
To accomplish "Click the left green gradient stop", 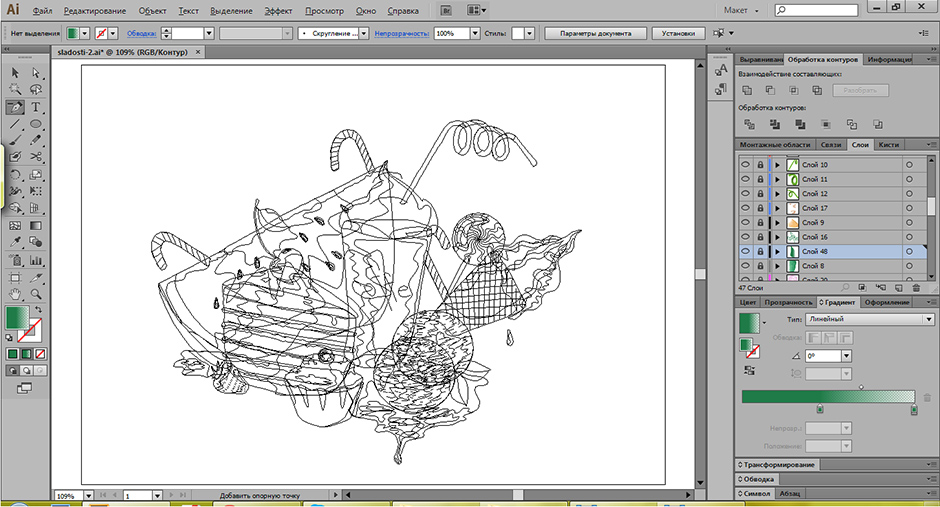I will [820, 410].
